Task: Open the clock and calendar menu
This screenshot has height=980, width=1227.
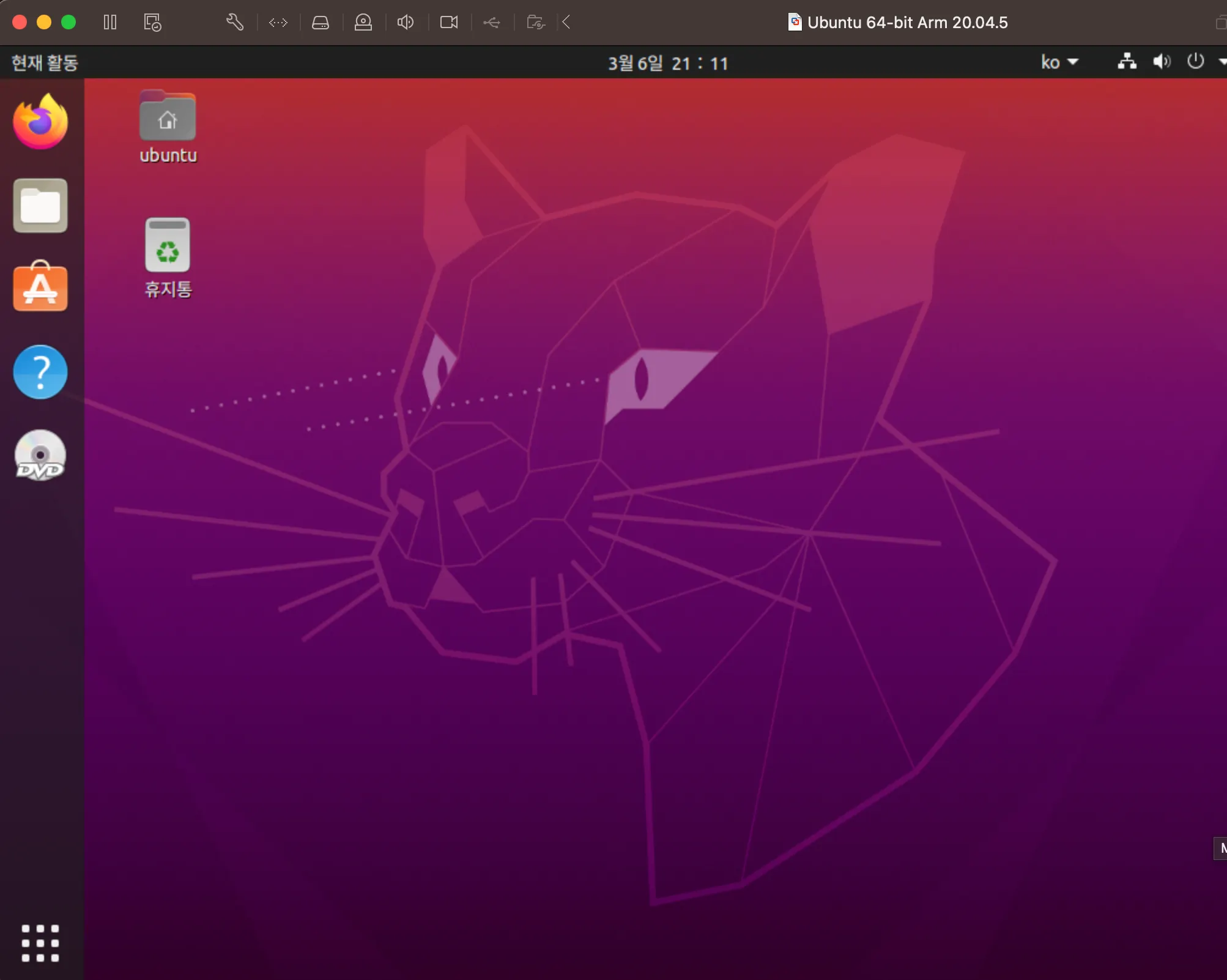Action: click(x=667, y=63)
